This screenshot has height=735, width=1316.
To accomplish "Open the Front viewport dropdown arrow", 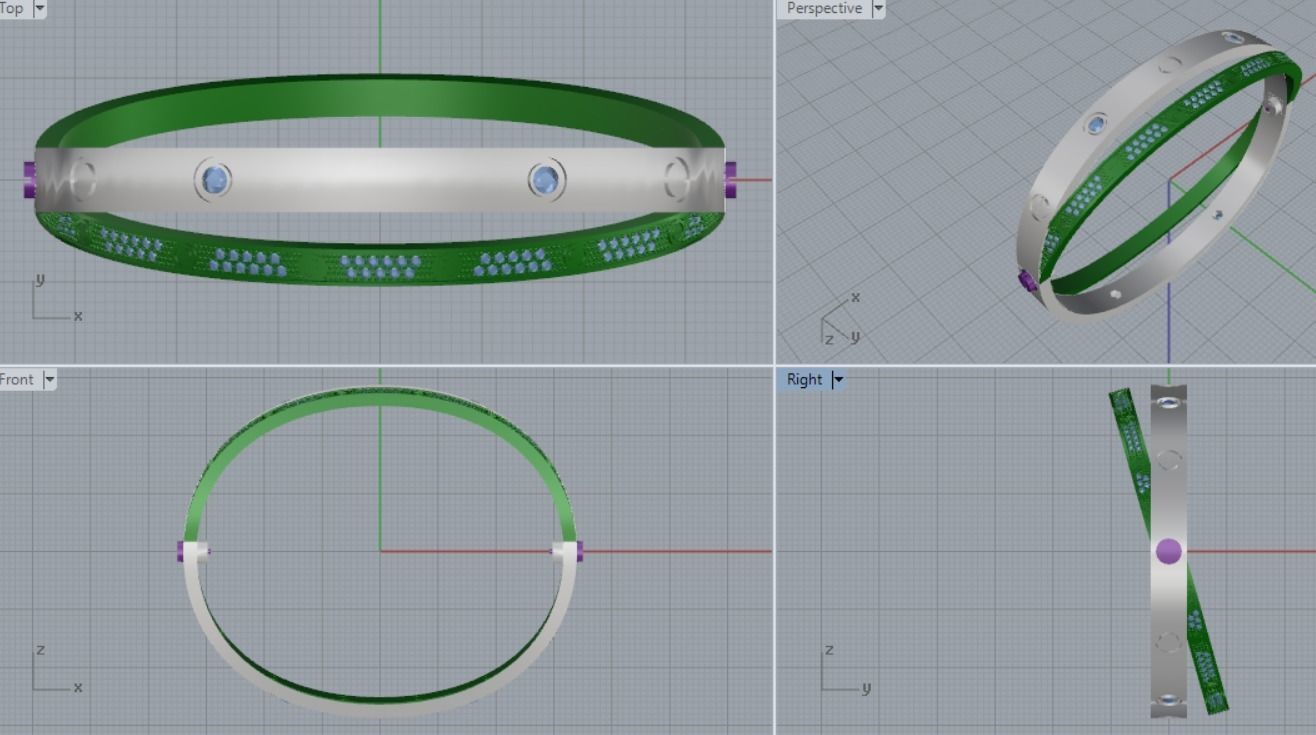I will 49,380.
